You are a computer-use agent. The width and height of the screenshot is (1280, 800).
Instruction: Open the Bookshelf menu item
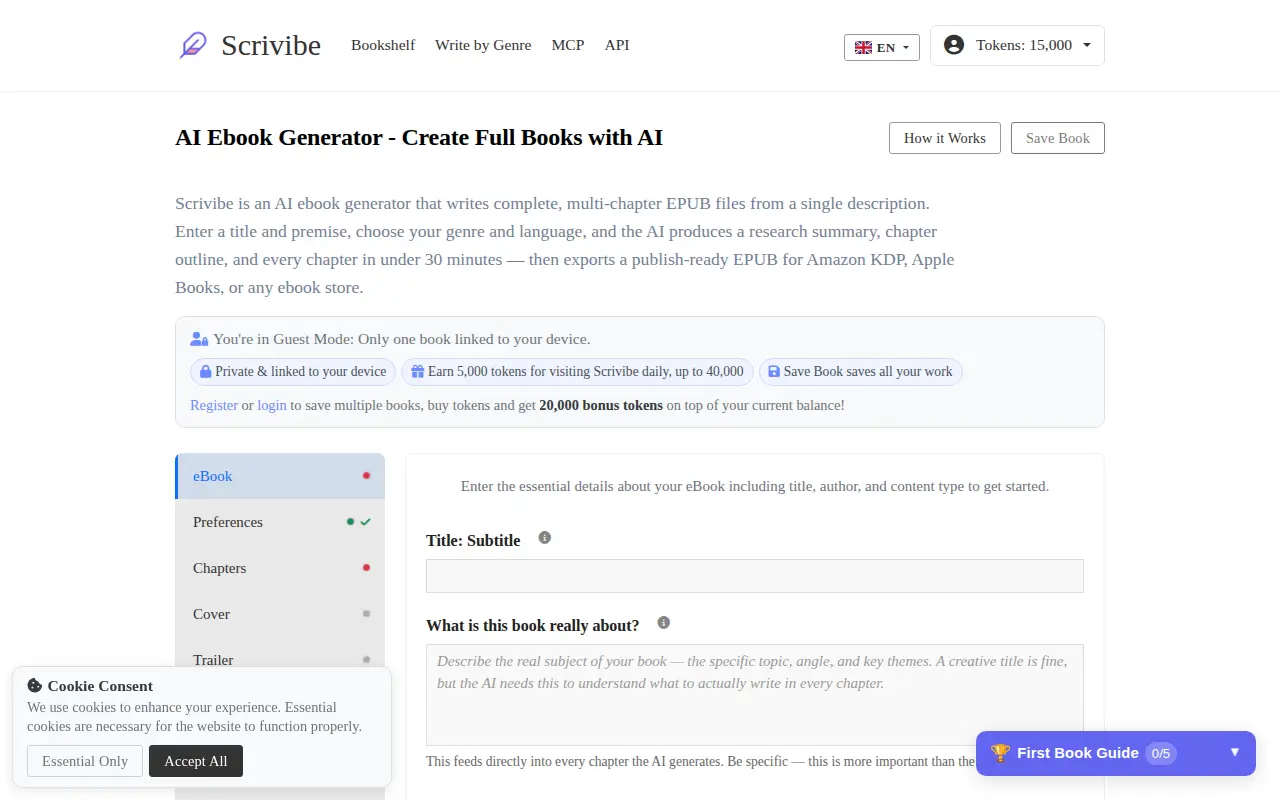tap(383, 45)
